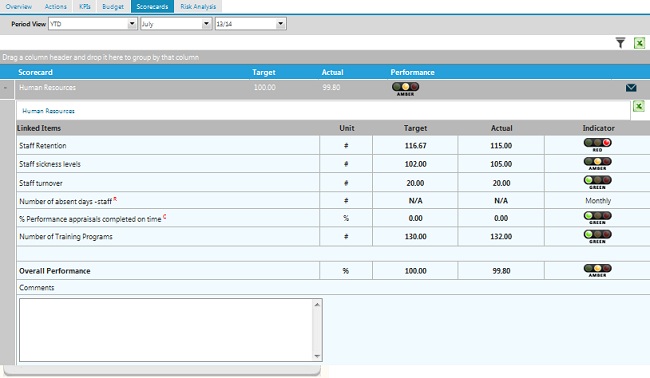Click Number of Training Programs green indicator
Screen dimensions: 650x378
pos(597,236)
